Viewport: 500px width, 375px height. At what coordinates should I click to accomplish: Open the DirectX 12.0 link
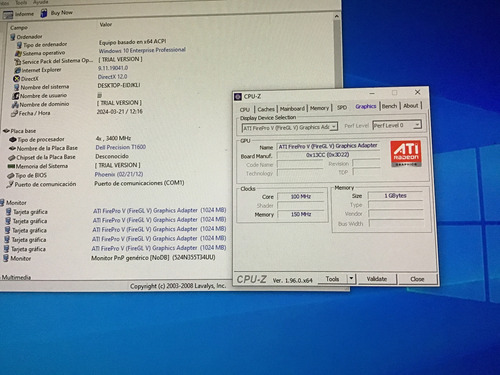(x=112, y=77)
